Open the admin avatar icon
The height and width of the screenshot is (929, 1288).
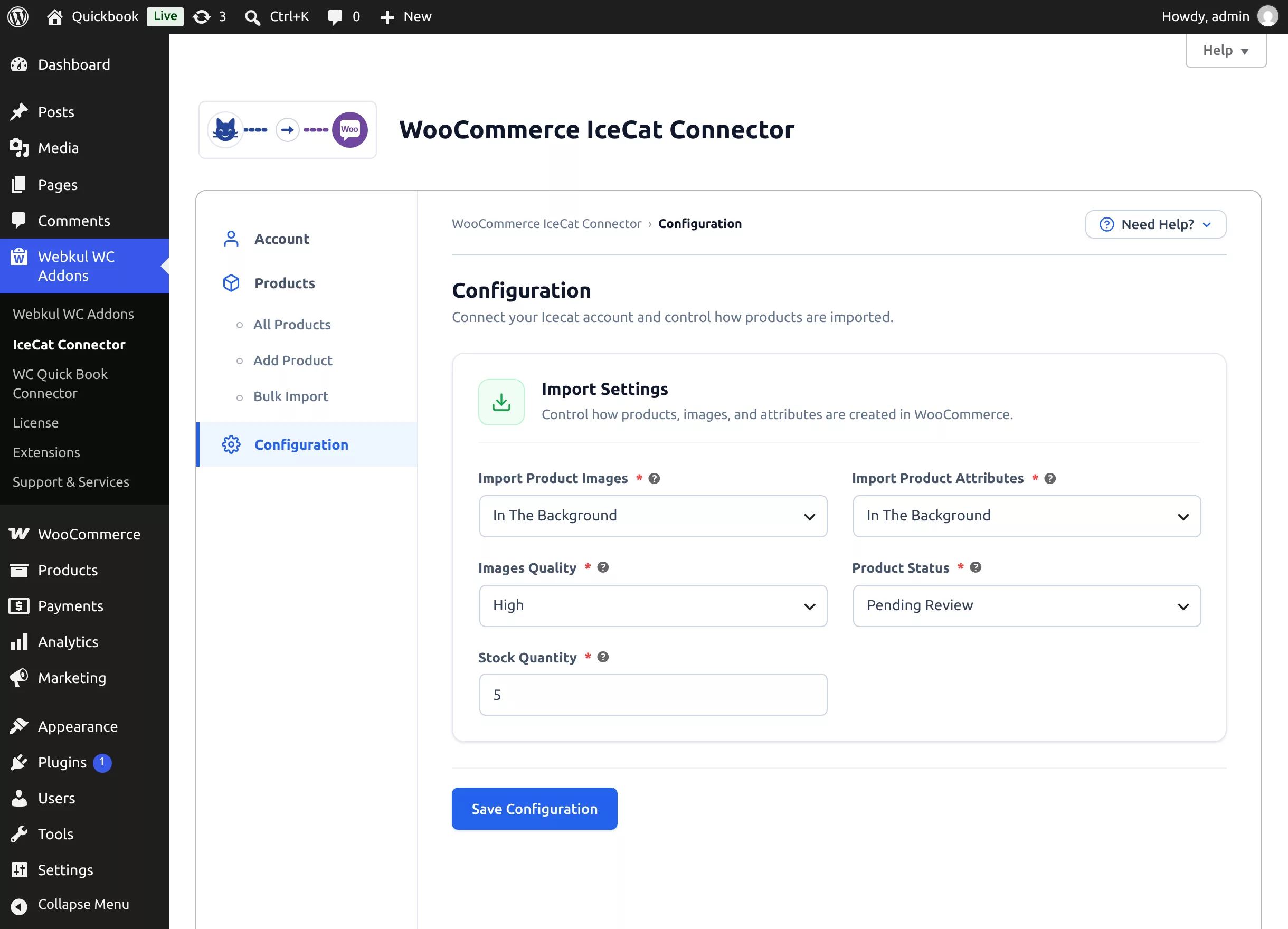(1267, 16)
